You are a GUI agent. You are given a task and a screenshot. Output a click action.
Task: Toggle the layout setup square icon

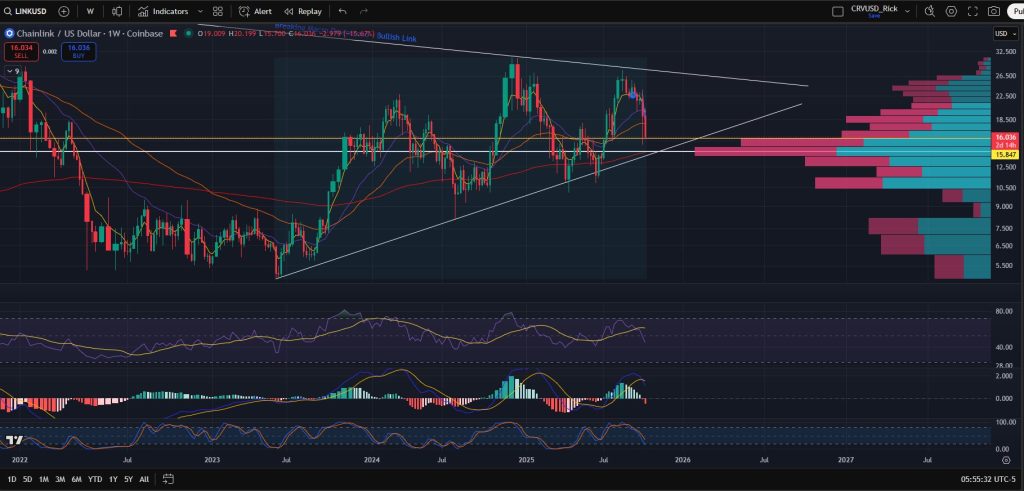[838, 11]
